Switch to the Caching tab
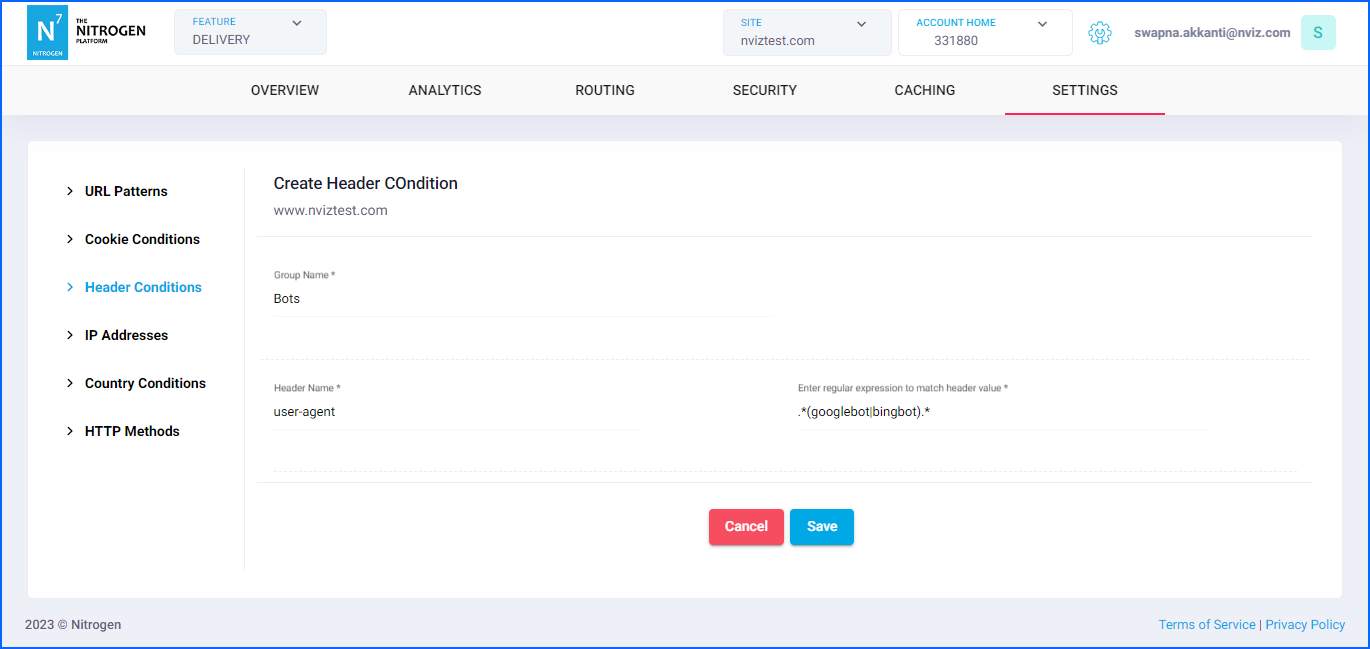The height and width of the screenshot is (649, 1370). [x=925, y=90]
